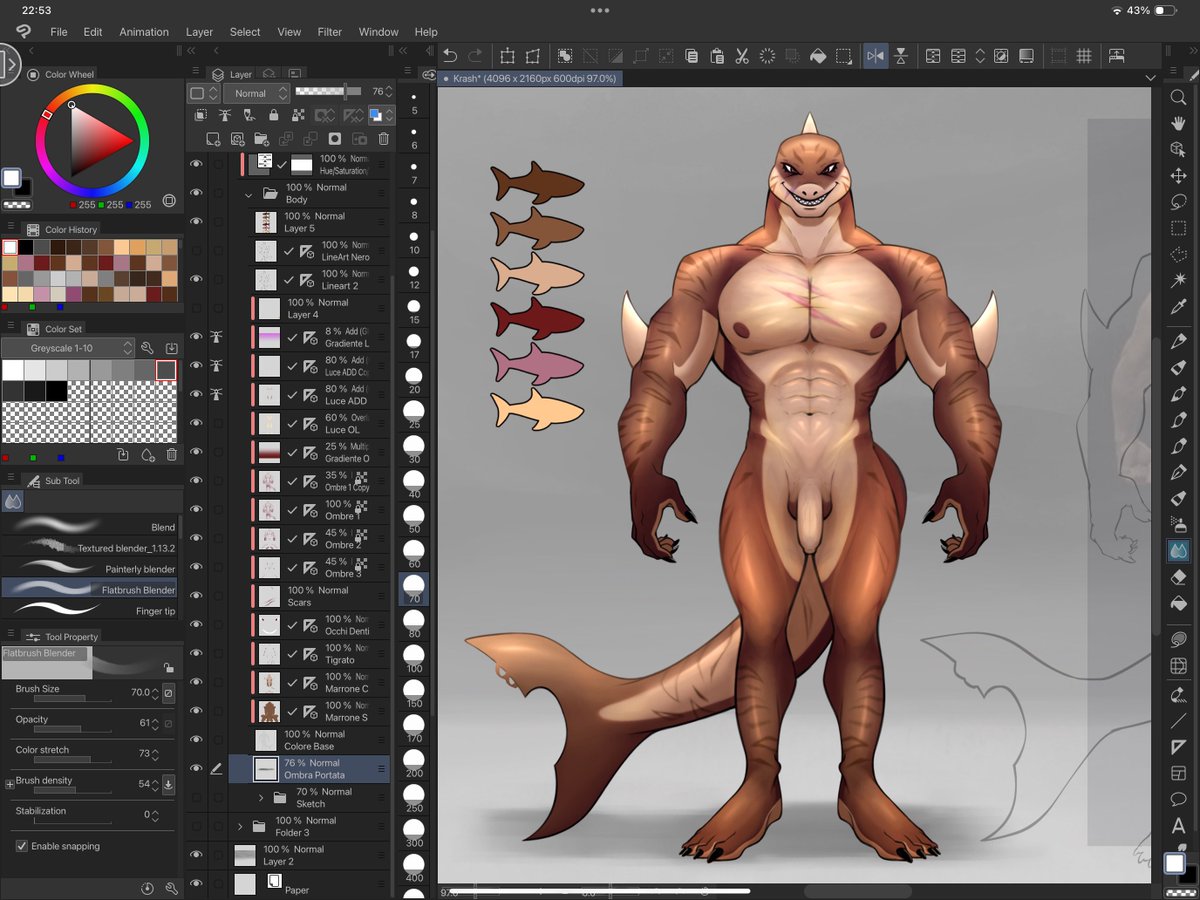Hide the Paper layer
The width and height of the screenshot is (1200, 900).
(196, 884)
